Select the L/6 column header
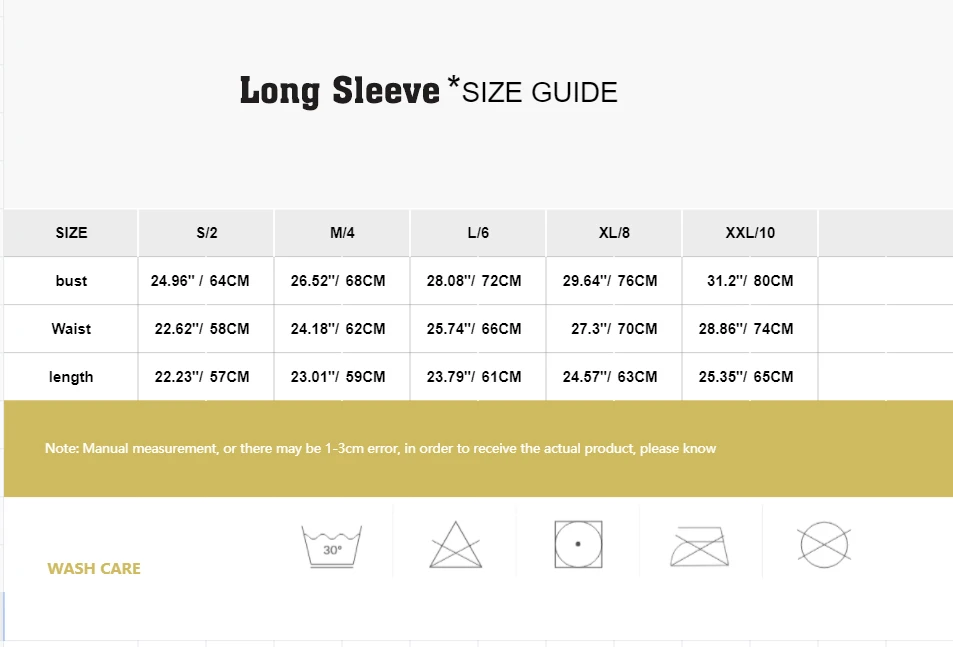Viewport: 953px width, 647px height. coord(478,233)
